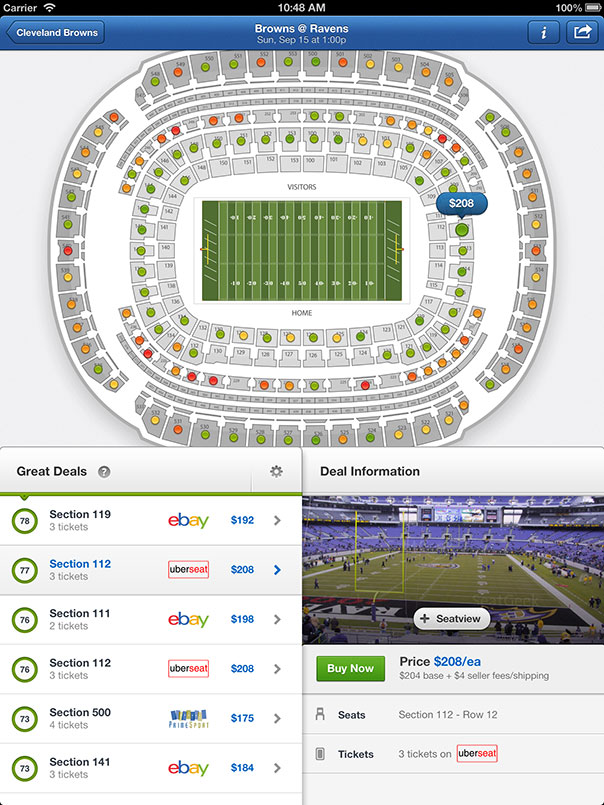Tap the $208 price marker on map
604x805 pixels.
pos(461,204)
